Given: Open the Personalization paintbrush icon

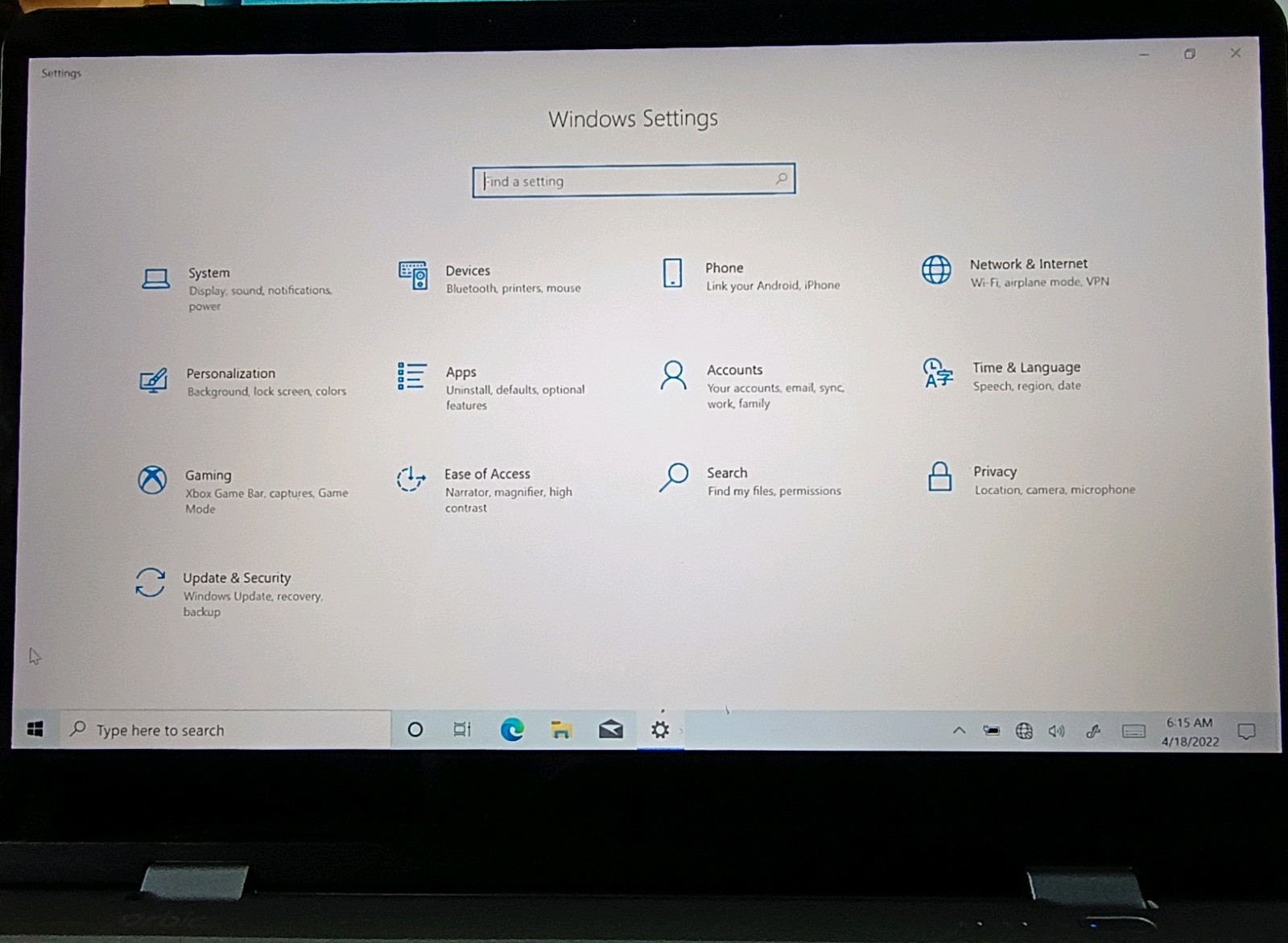Looking at the screenshot, I should click(x=153, y=380).
